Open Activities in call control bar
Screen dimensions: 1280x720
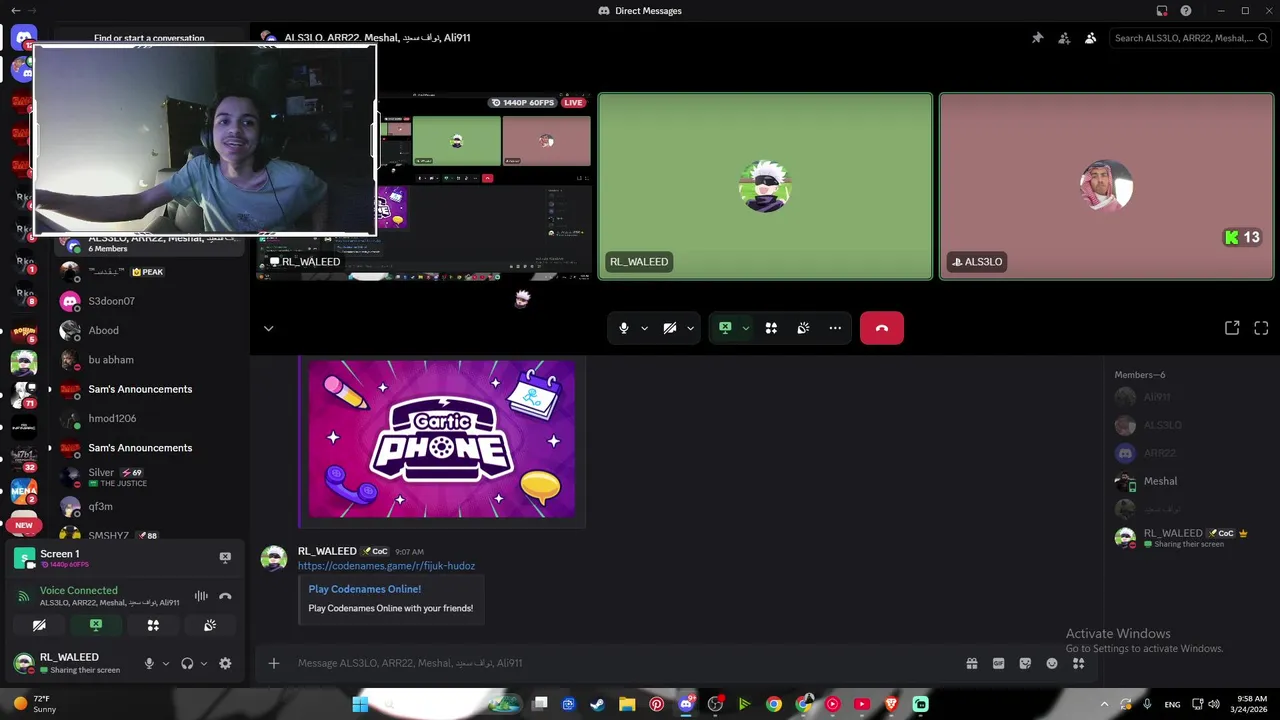tap(771, 328)
